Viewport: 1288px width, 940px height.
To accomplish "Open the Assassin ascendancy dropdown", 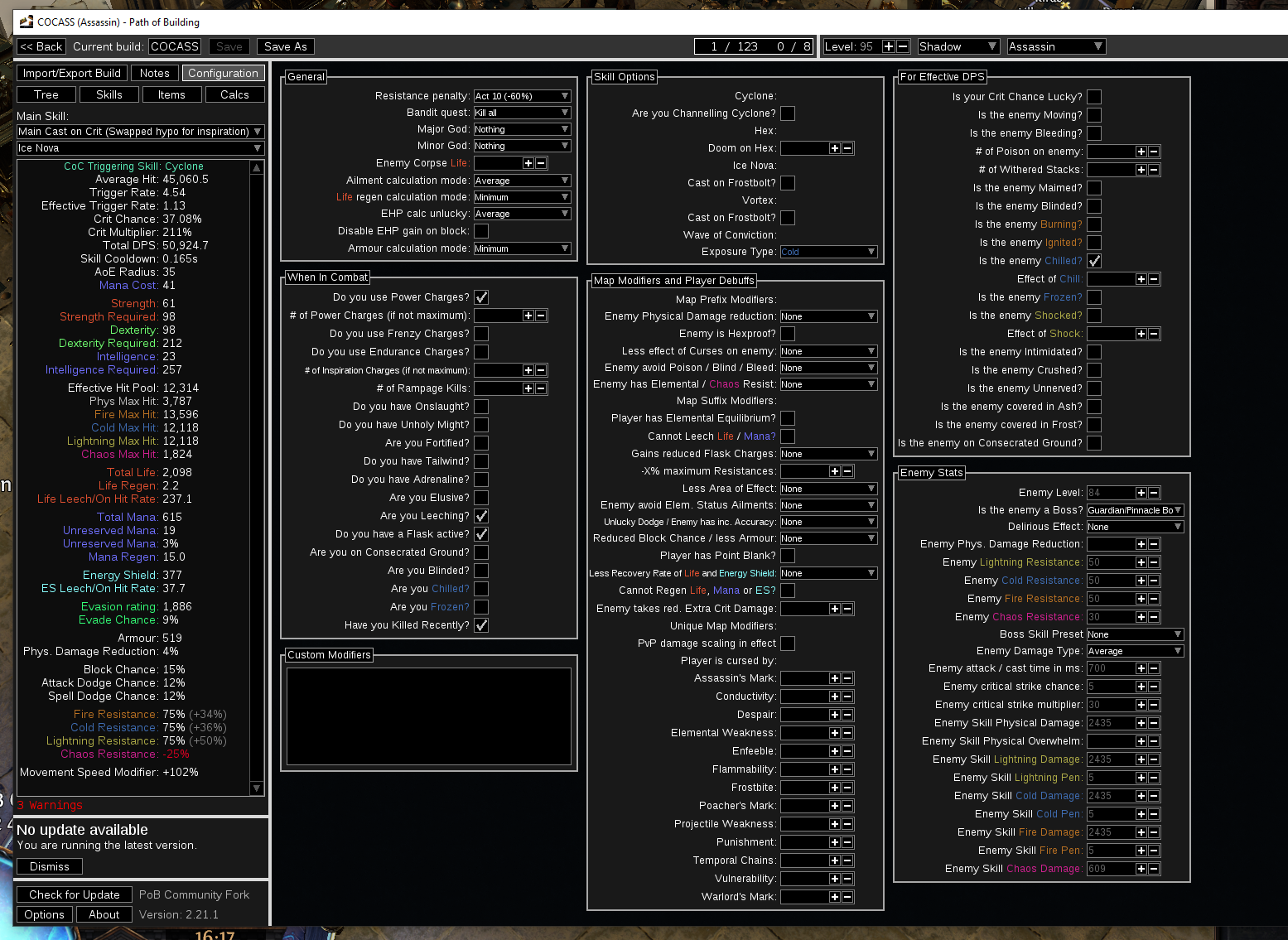I will pos(1056,46).
